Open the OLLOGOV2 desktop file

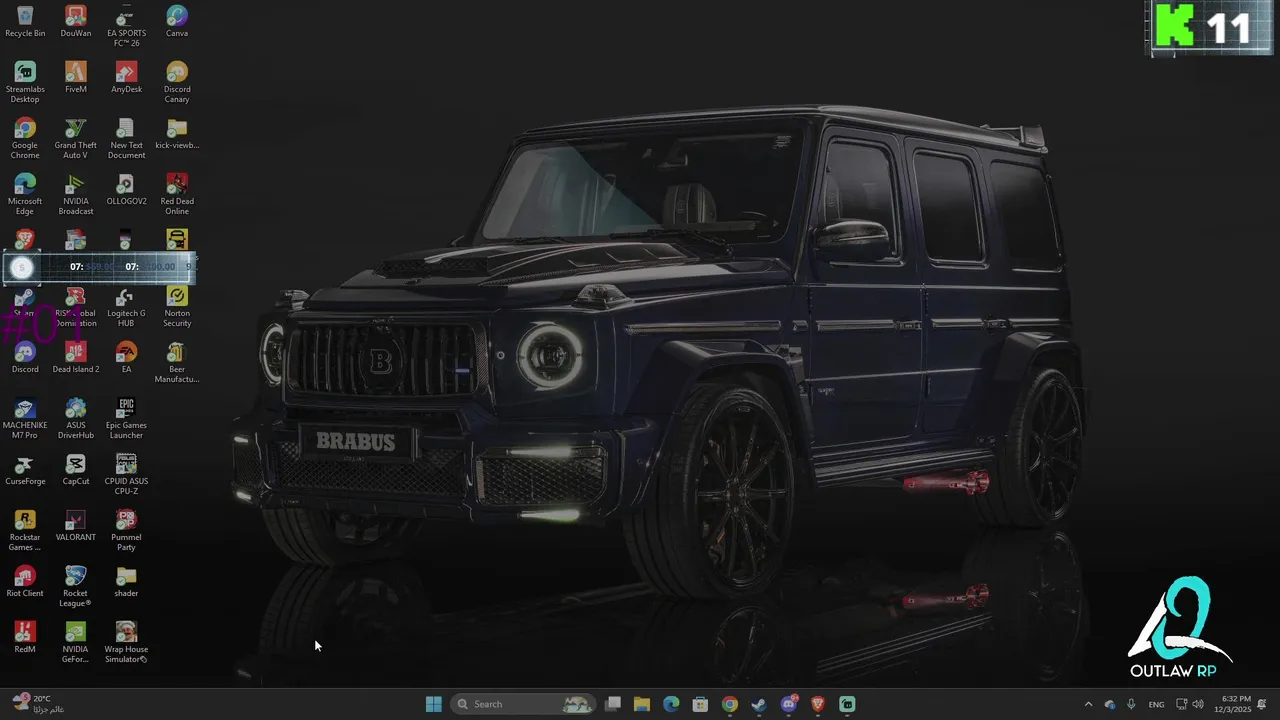pyautogui.click(x=126, y=190)
